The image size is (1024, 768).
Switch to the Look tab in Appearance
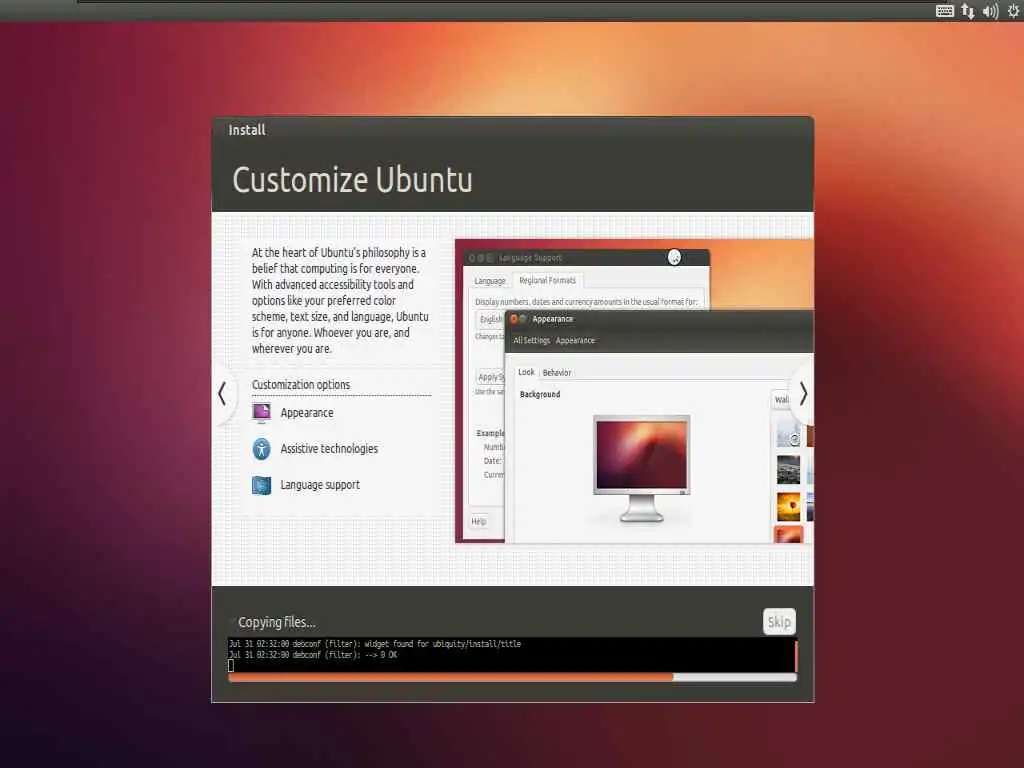pyautogui.click(x=526, y=372)
